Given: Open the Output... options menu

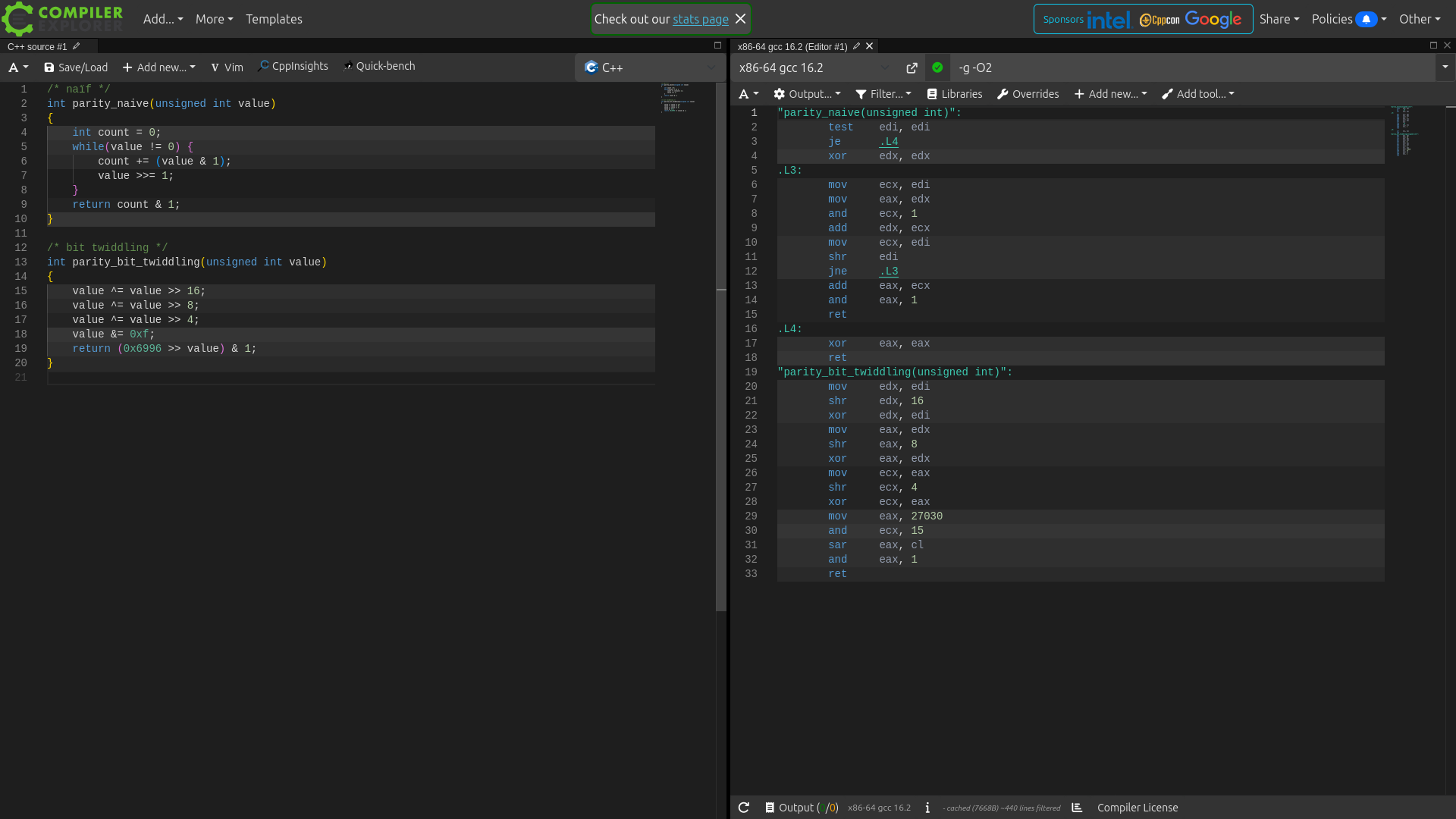Looking at the screenshot, I should (x=807, y=94).
